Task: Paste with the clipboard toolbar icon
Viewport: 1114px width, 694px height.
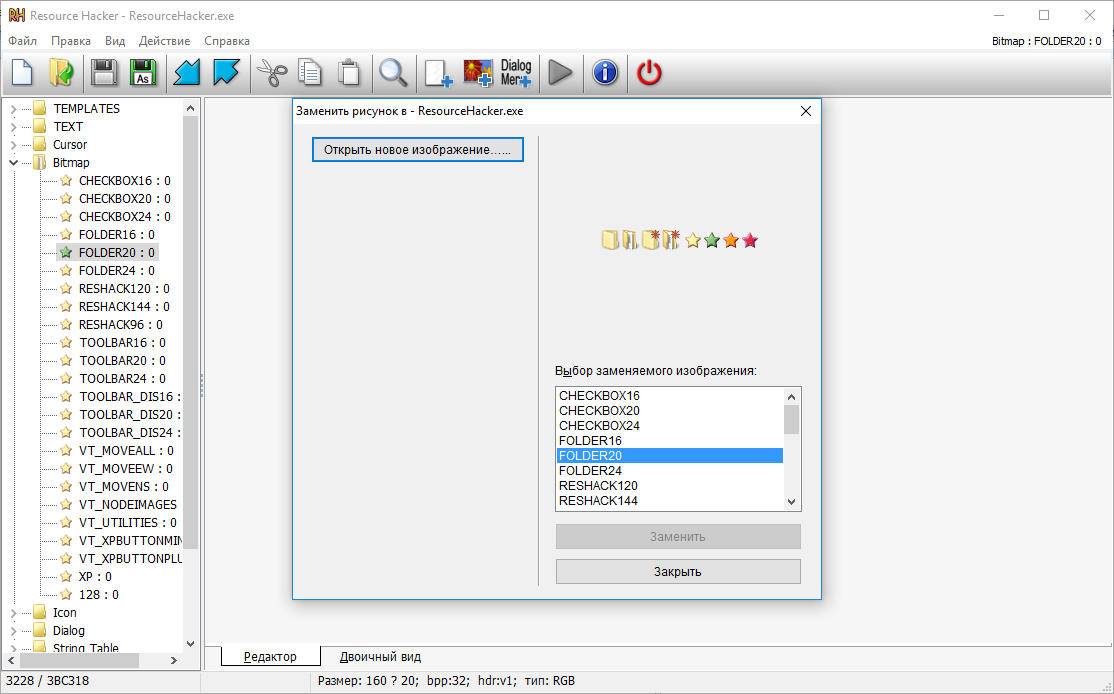Action: coord(349,72)
